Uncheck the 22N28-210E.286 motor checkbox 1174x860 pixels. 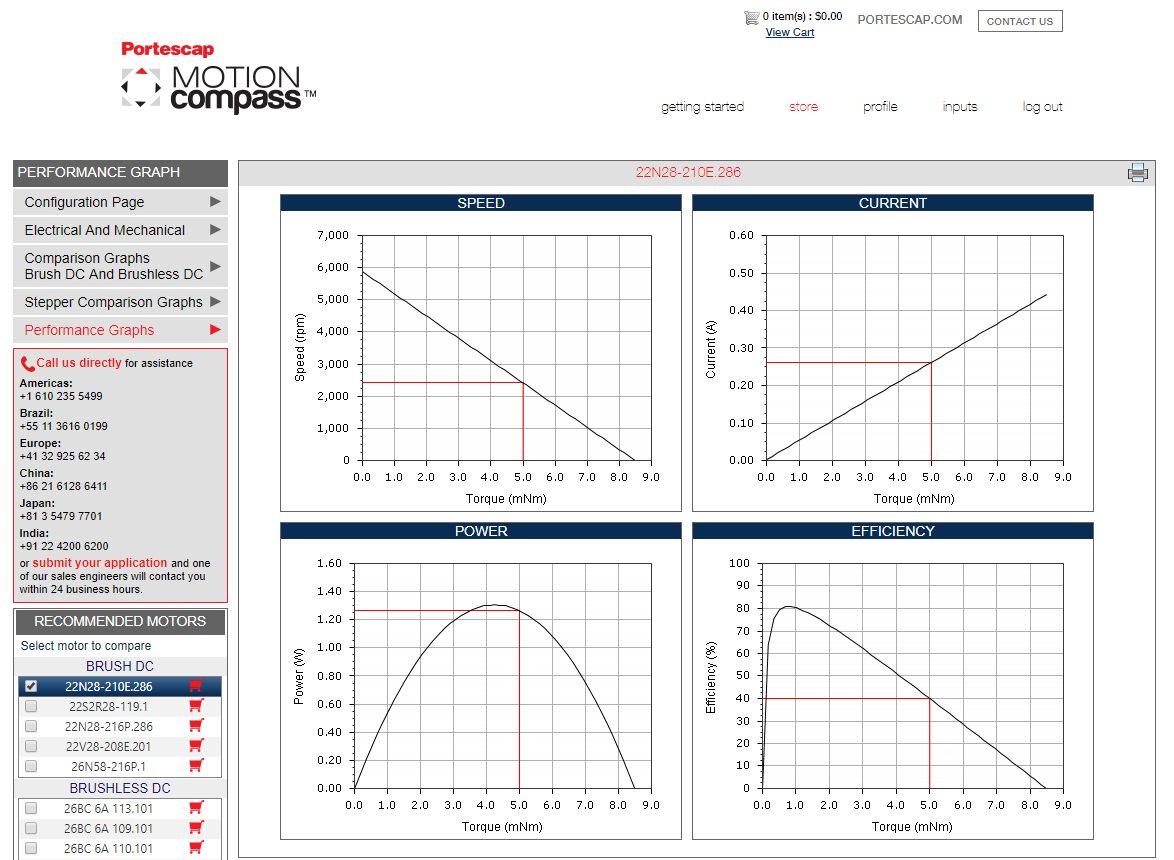(x=31, y=686)
